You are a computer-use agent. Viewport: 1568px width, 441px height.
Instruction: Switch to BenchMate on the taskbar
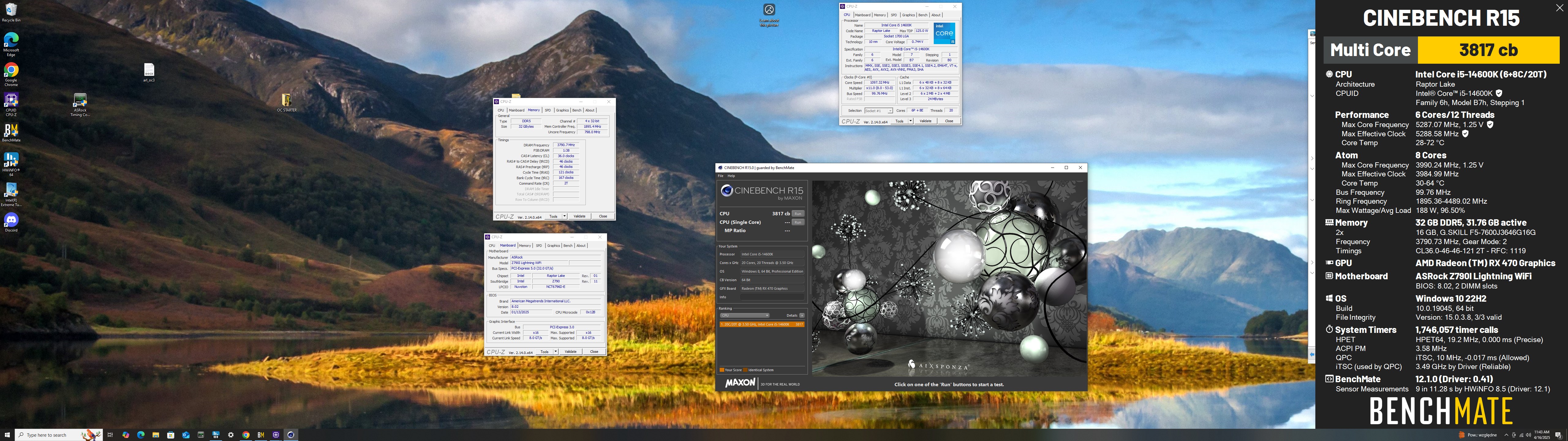(261, 435)
